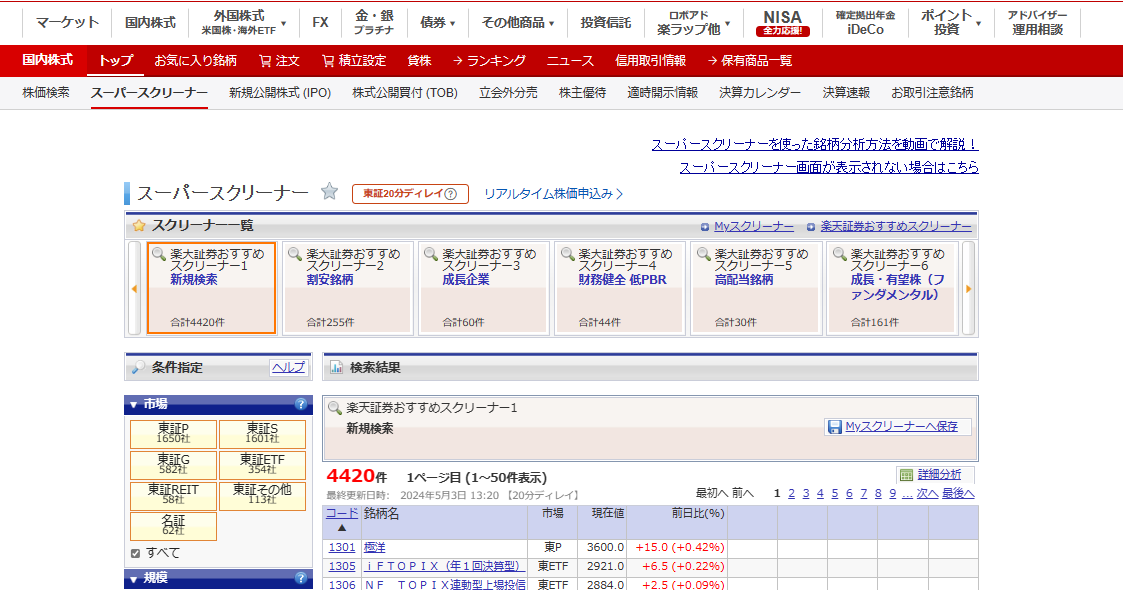This screenshot has height=590, width=1123.
Task: Open the 債券 dropdown menu
Action: tap(438, 23)
